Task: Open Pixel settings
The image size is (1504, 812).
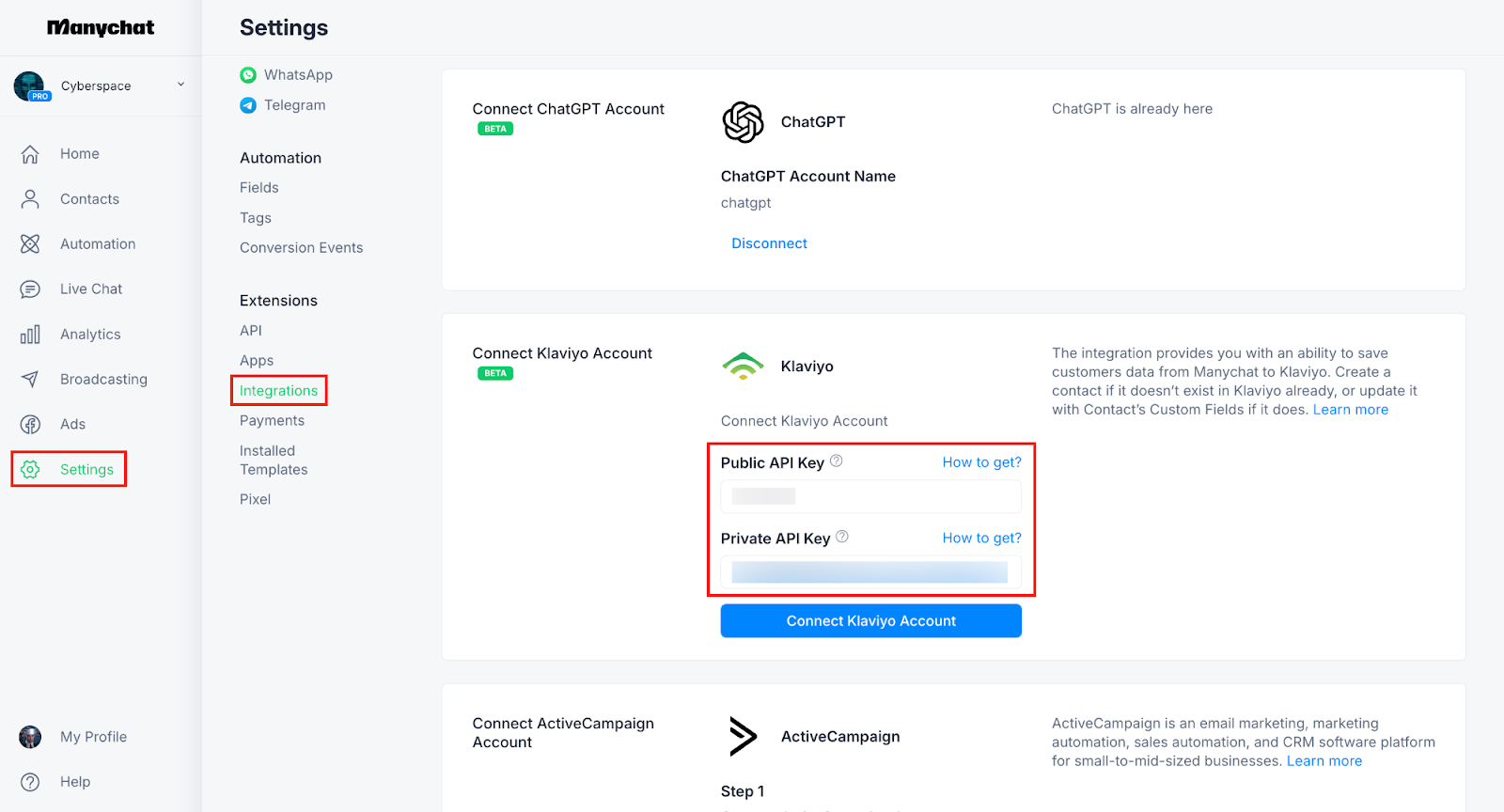Action: pyautogui.click(x=255, y=500)
